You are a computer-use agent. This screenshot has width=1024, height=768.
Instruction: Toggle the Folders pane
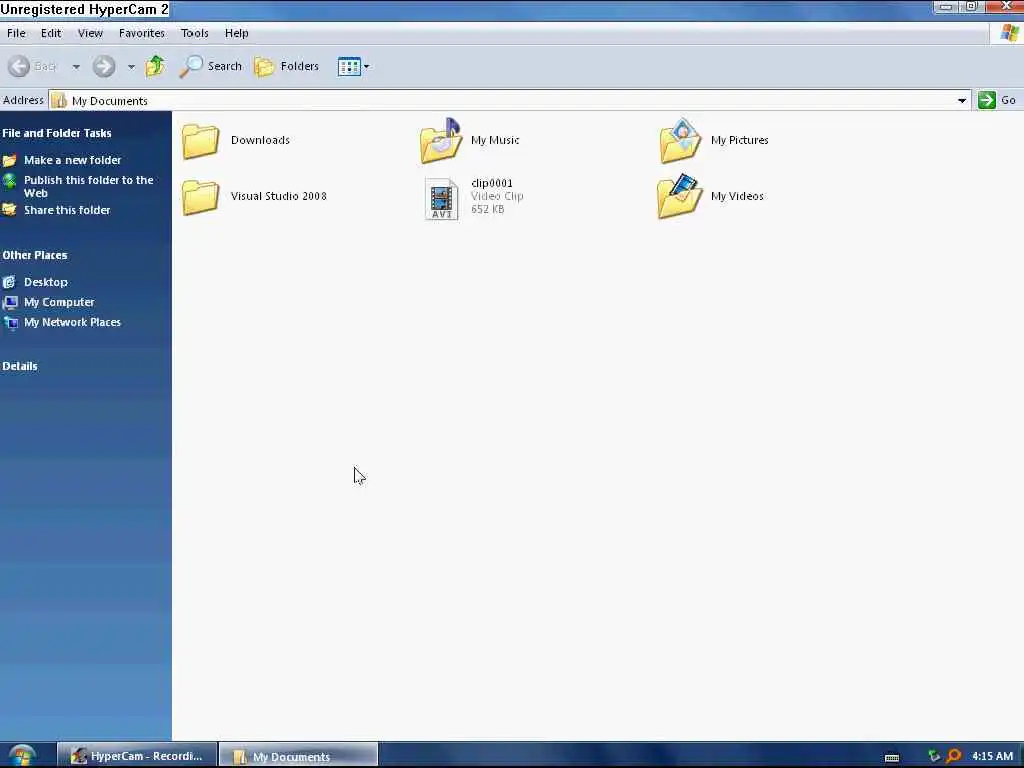point(287,66)
